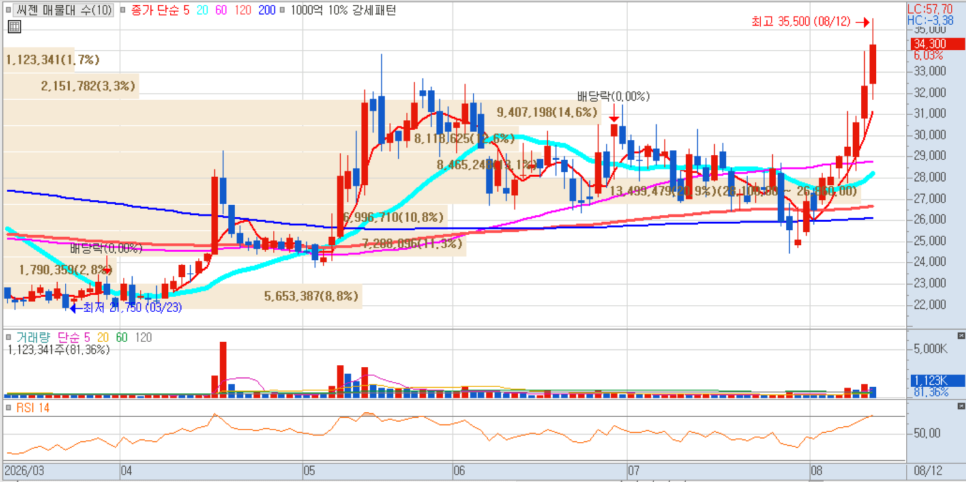Image resolution: width=966 pixels, height=482 pixels.
Task: Click the 최저 (03/23) low marker
Action: point(128,307)
